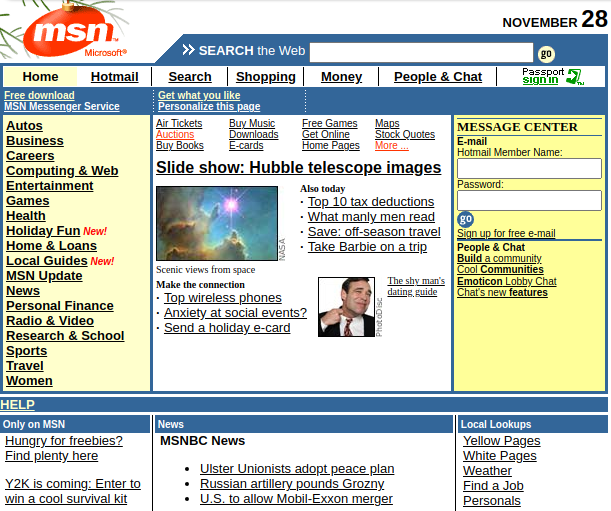The image size is (611, 511).
Task: Open the Free Games link
Action: pyautogui.click(x=329, y=123)
